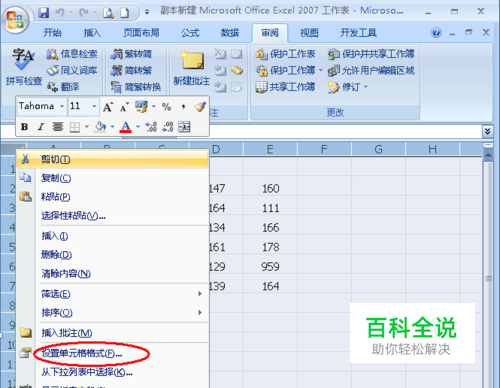Image resolution: width=500 pixels, height=388 pixels.
Task: Save the workbook from quick access toolbar
Action: click(43, 13)
